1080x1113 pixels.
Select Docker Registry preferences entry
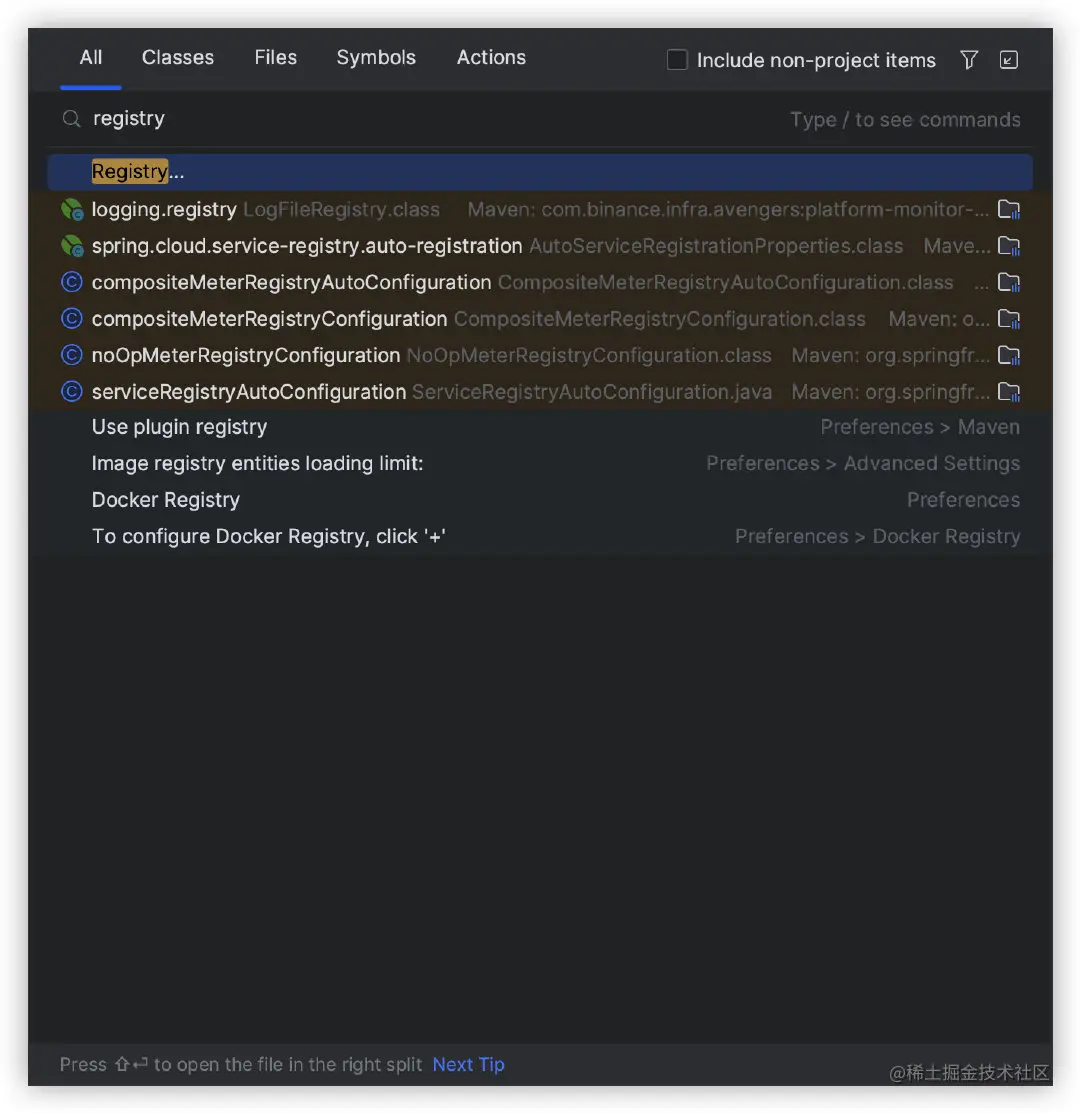click(x=539, y=500)
